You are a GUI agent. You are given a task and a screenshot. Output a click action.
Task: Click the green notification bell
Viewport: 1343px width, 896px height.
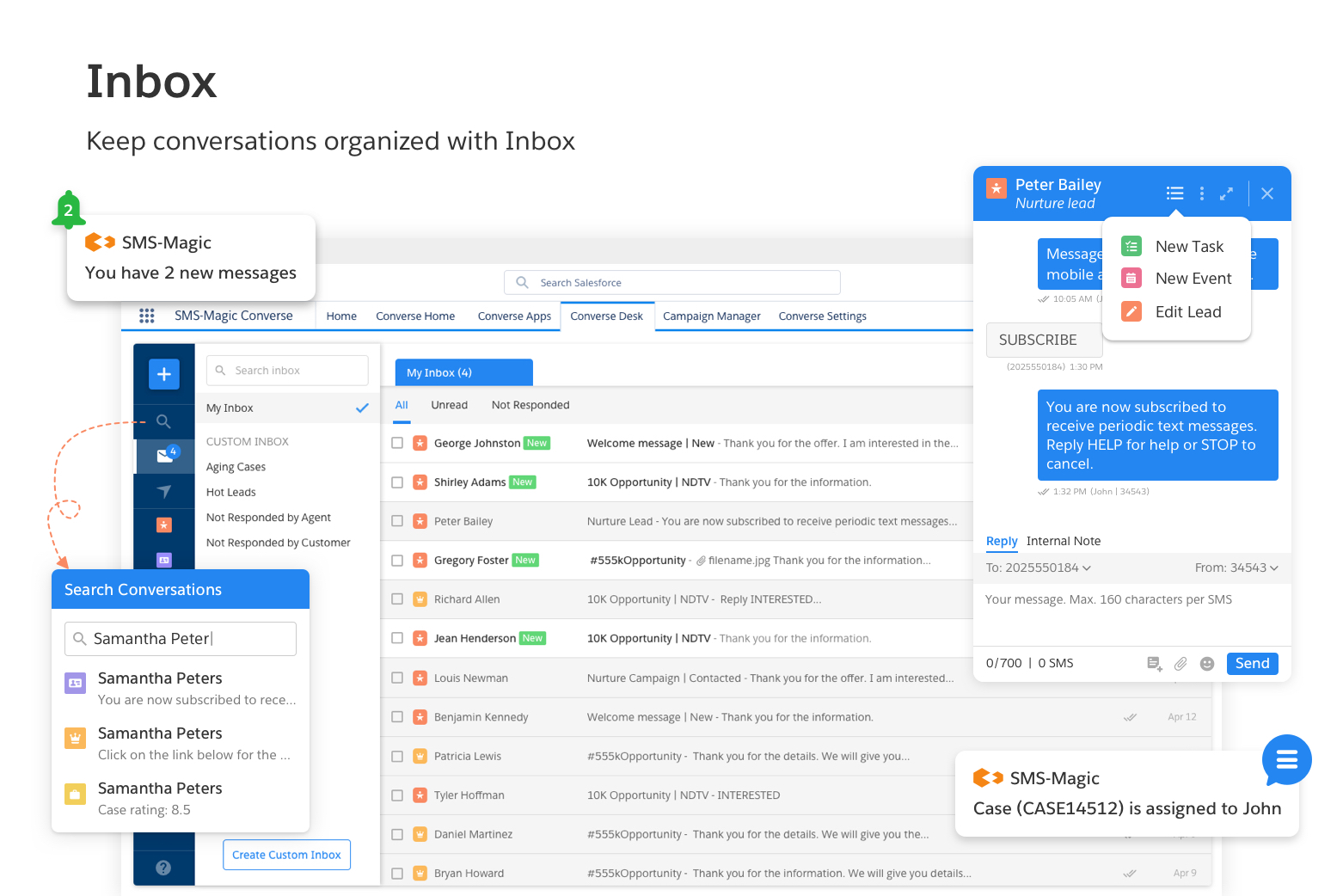(x=69, y=209)
